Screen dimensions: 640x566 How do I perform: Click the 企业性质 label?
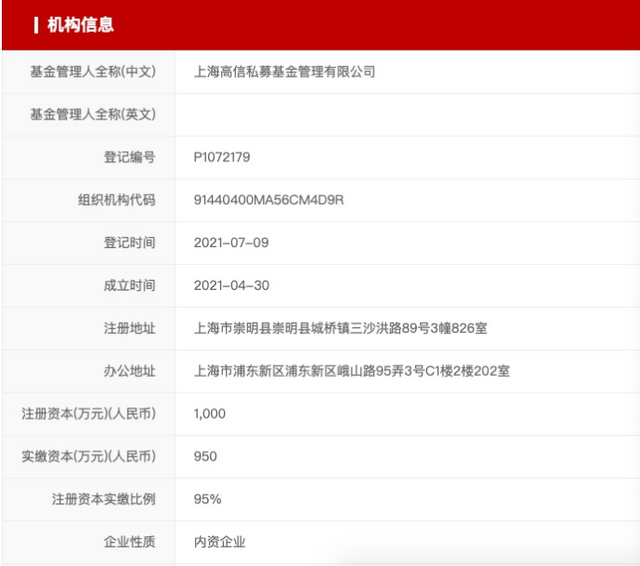tap(129, 542)
